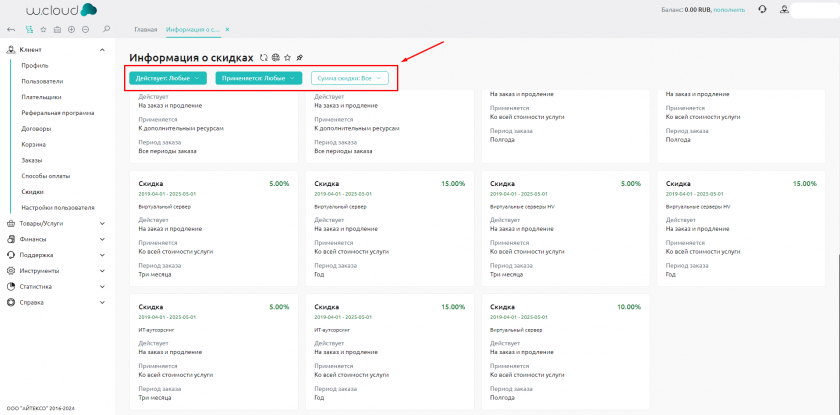Click the w.cloud logo
This screenshot has width=840, height=415.
tap(61, 10)
